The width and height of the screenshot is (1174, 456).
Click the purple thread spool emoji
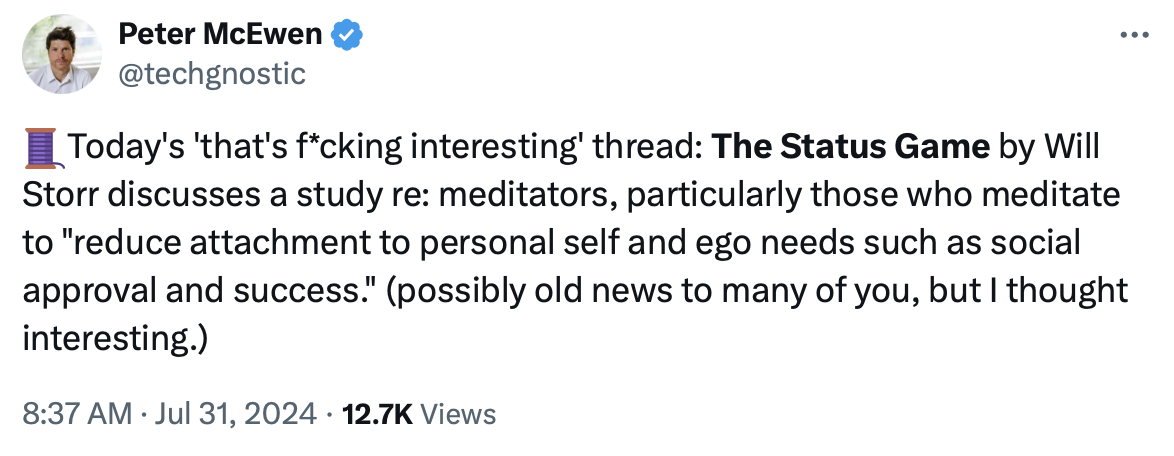click(41, 151)
